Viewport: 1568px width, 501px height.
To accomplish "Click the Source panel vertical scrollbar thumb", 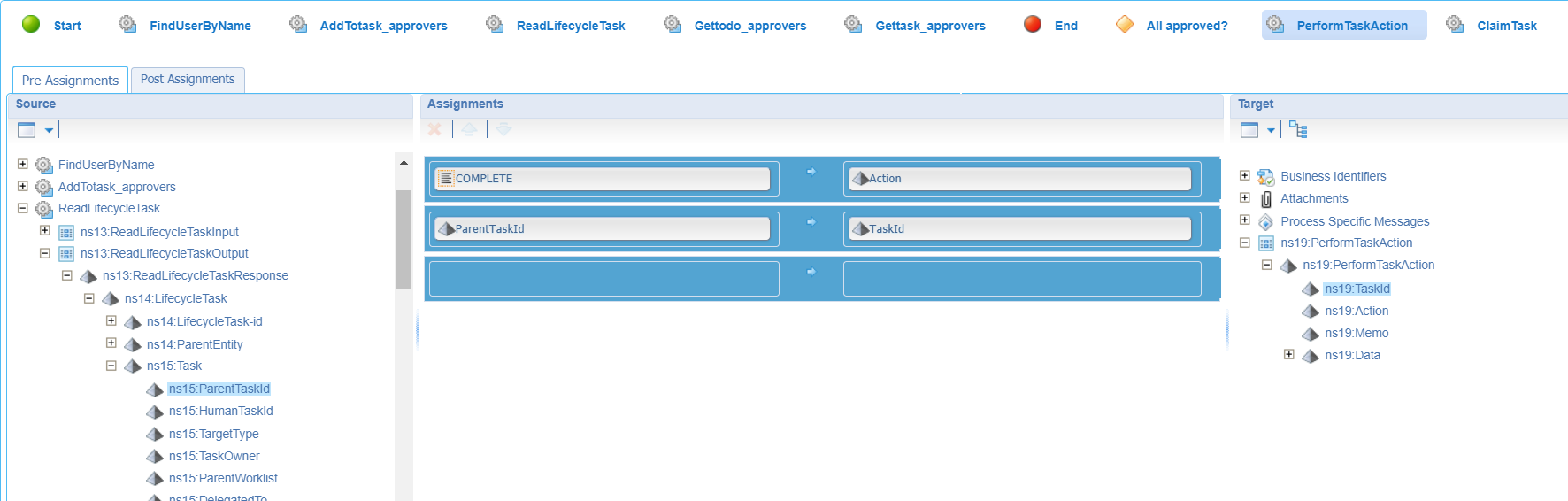I will click(x=404, y=239).
